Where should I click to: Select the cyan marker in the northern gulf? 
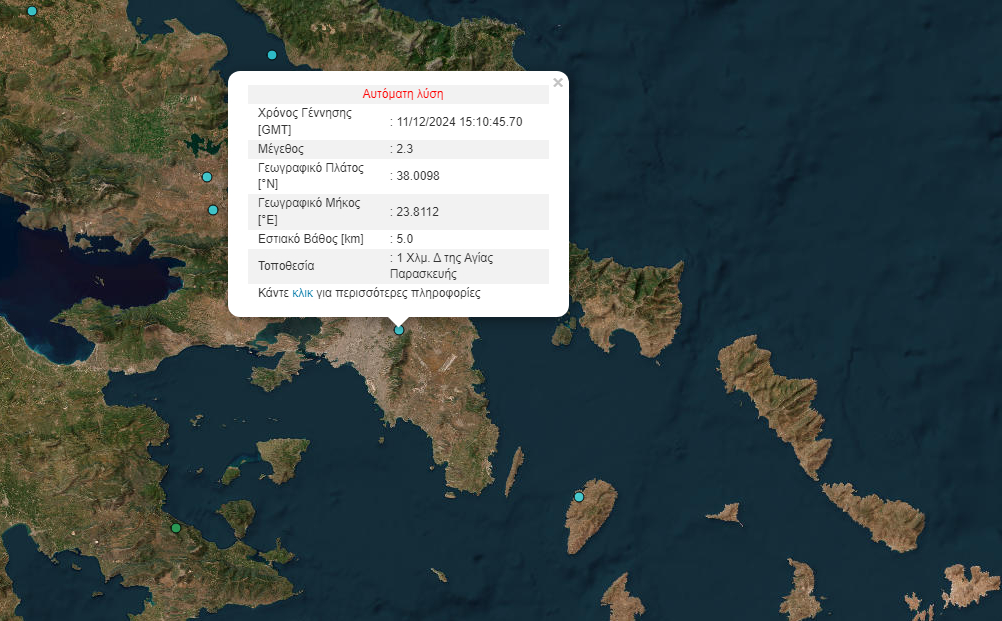coord(272,55)
